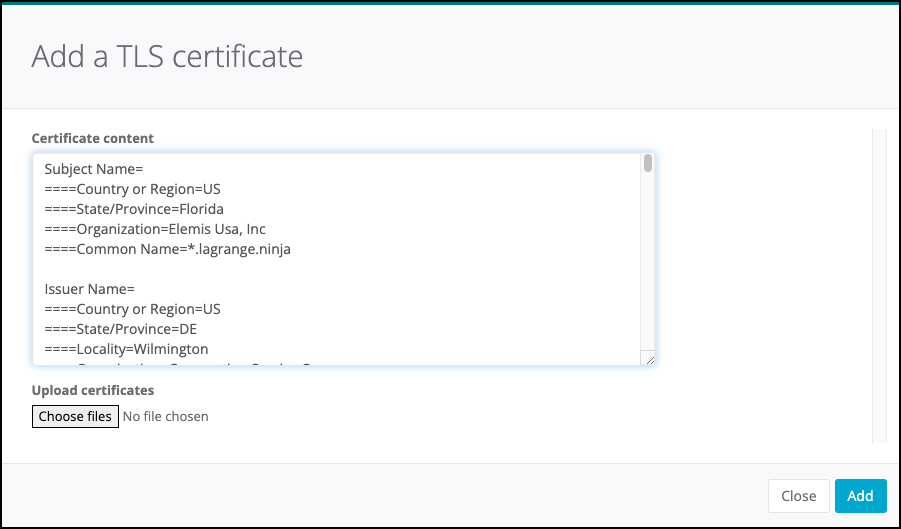Viewport: 901px width, 529px height.
Task: Place cursor on the Subject Name= line
Action: tap(95, 169)
